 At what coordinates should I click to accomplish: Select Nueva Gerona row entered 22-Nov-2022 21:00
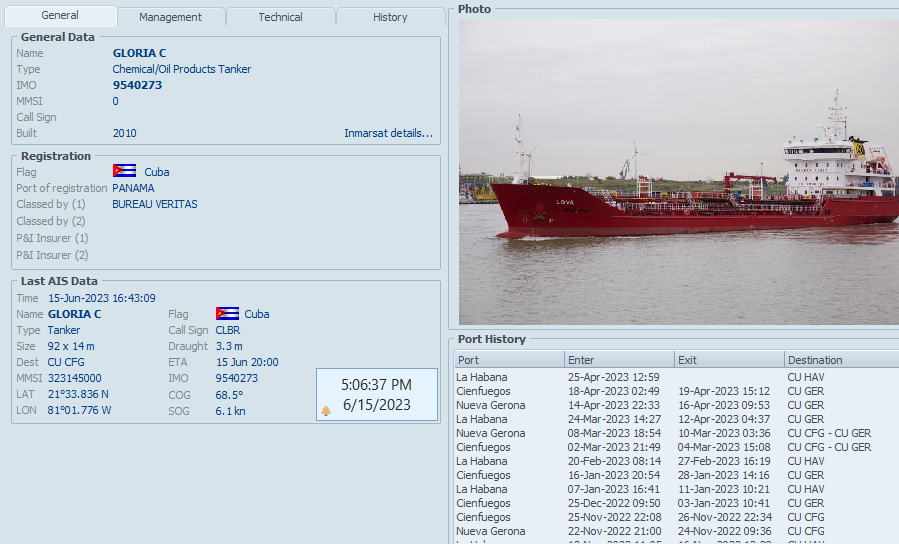click(x=677, y=531)
